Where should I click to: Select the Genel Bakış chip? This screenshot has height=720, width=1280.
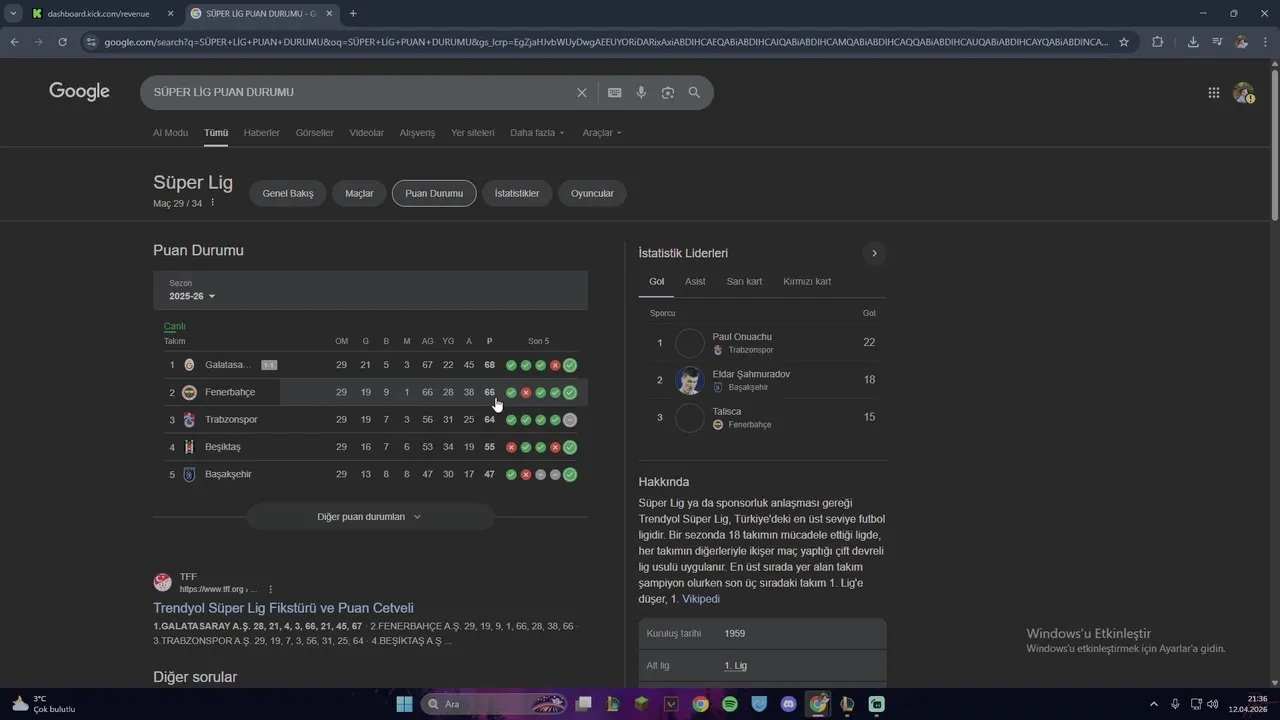pos(288,193)
